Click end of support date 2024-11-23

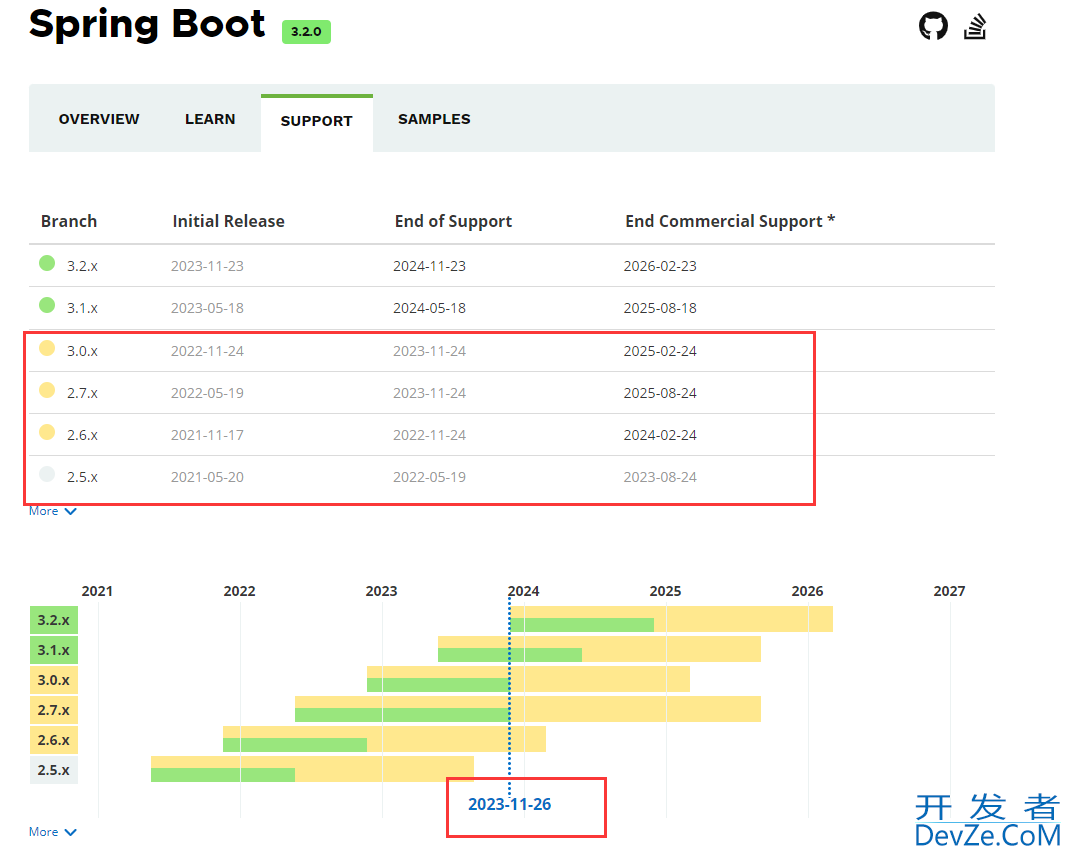pos(430,266)
